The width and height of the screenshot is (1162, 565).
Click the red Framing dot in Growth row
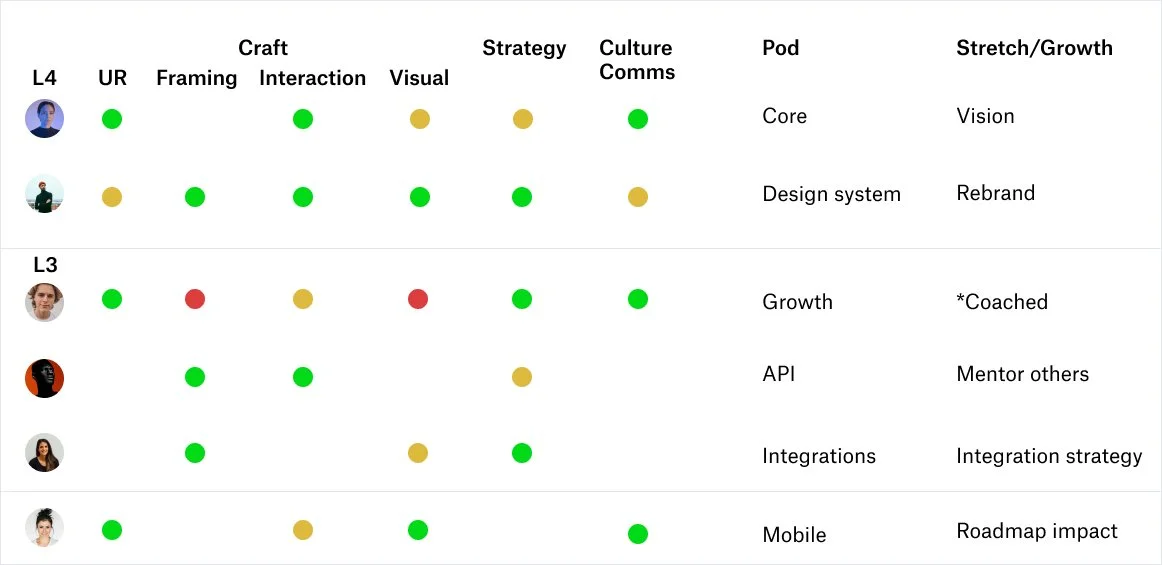tap(195, 300)
